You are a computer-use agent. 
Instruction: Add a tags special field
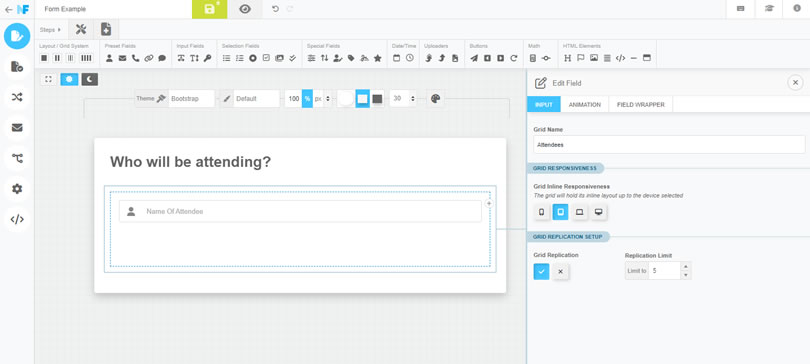[351, 58]
